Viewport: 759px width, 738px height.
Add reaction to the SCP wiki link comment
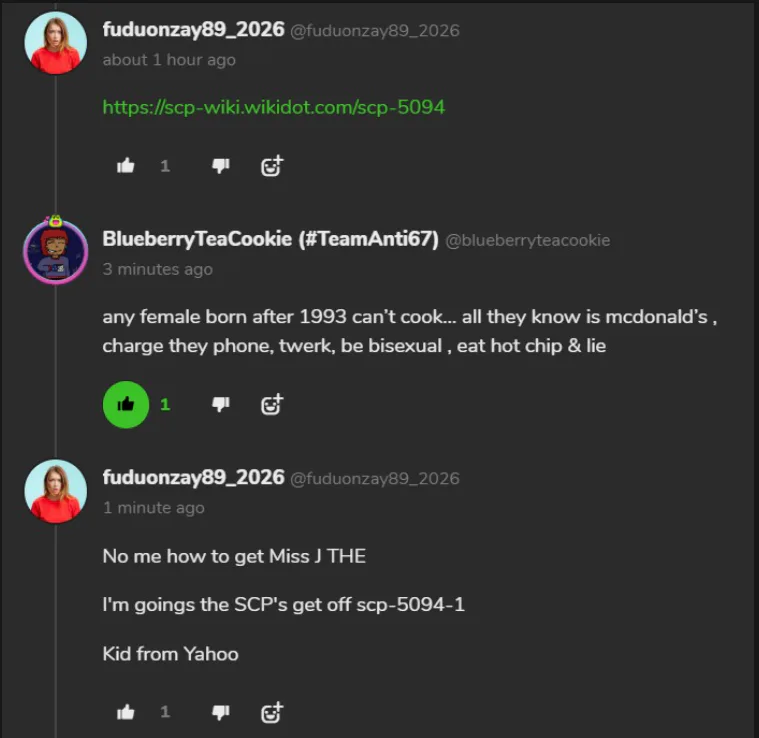[272, 166]
